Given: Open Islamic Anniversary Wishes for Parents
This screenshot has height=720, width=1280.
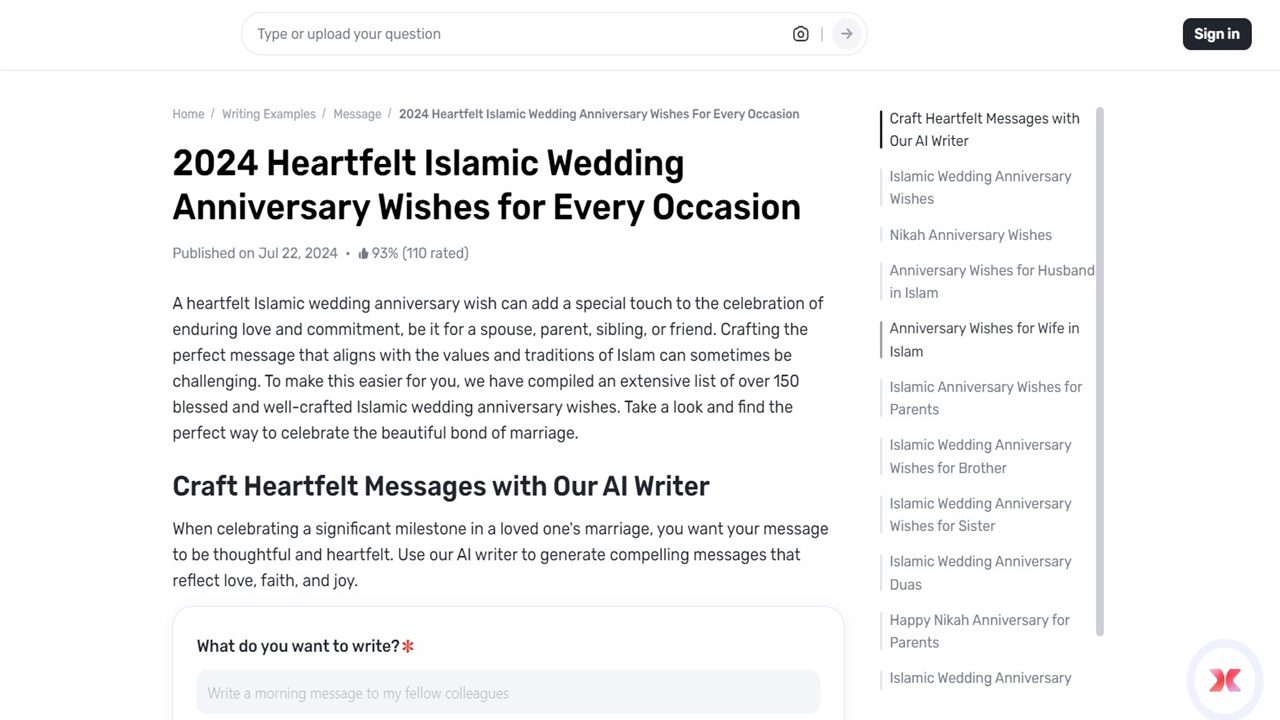Looking at the screenshot, I should point(985,398).
